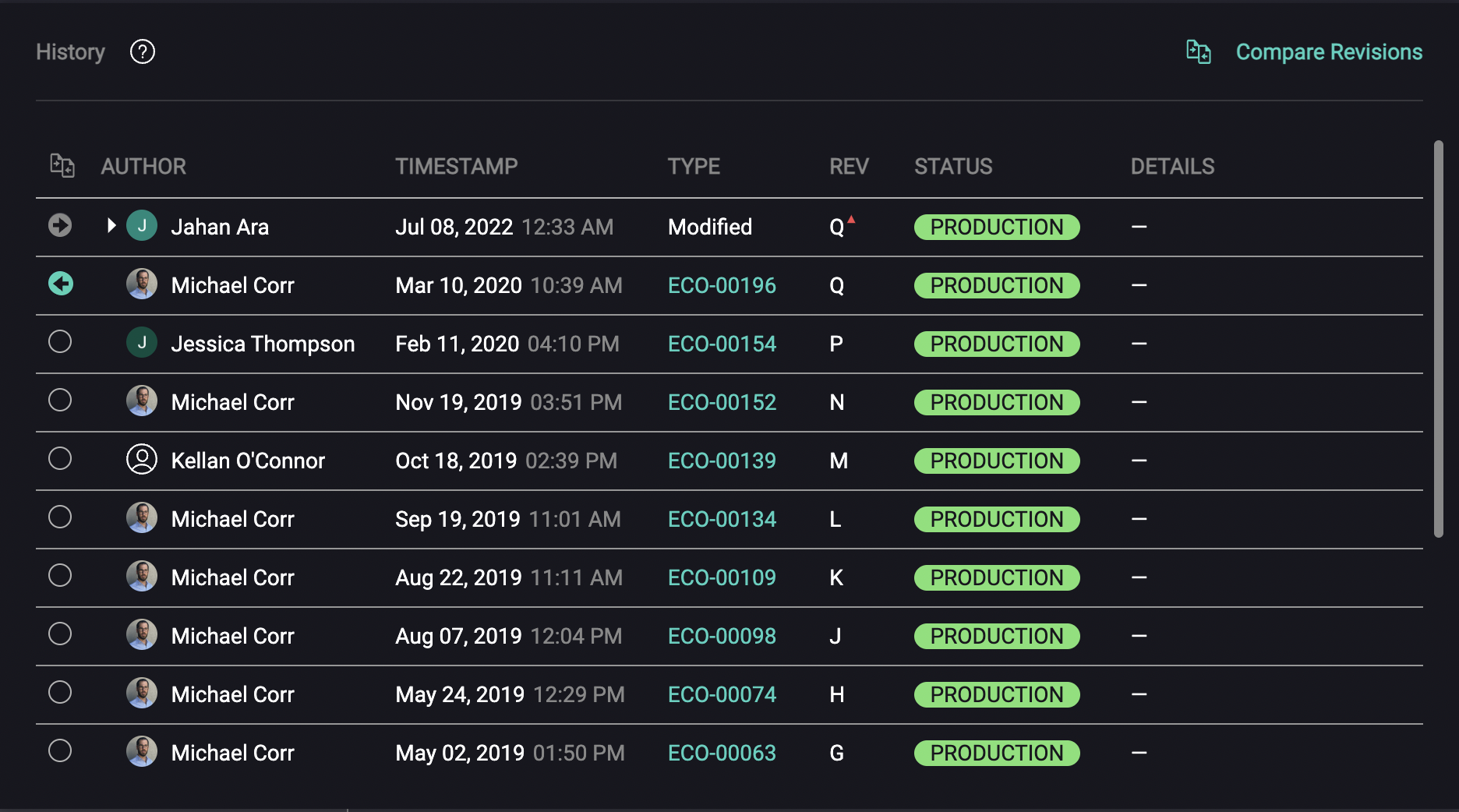
Task: Click Kellan O'Connor's placeholder avatar icon
Action: [143, 460]
